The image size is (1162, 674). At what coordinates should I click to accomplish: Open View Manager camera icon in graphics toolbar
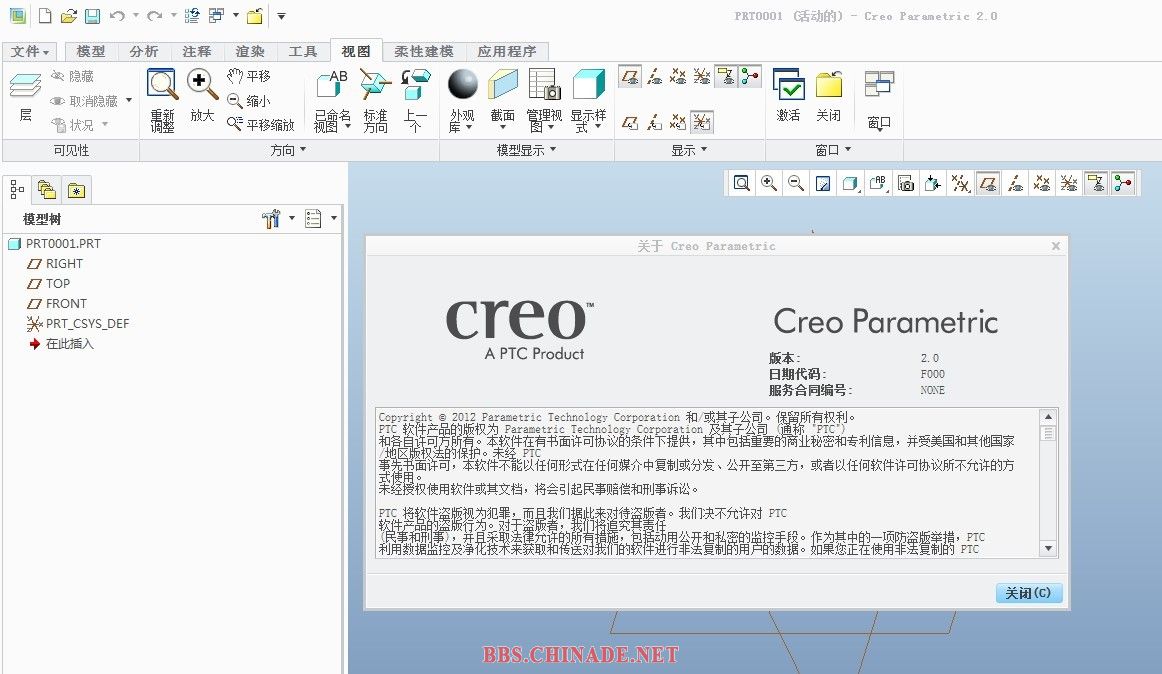tap(906, 183)
